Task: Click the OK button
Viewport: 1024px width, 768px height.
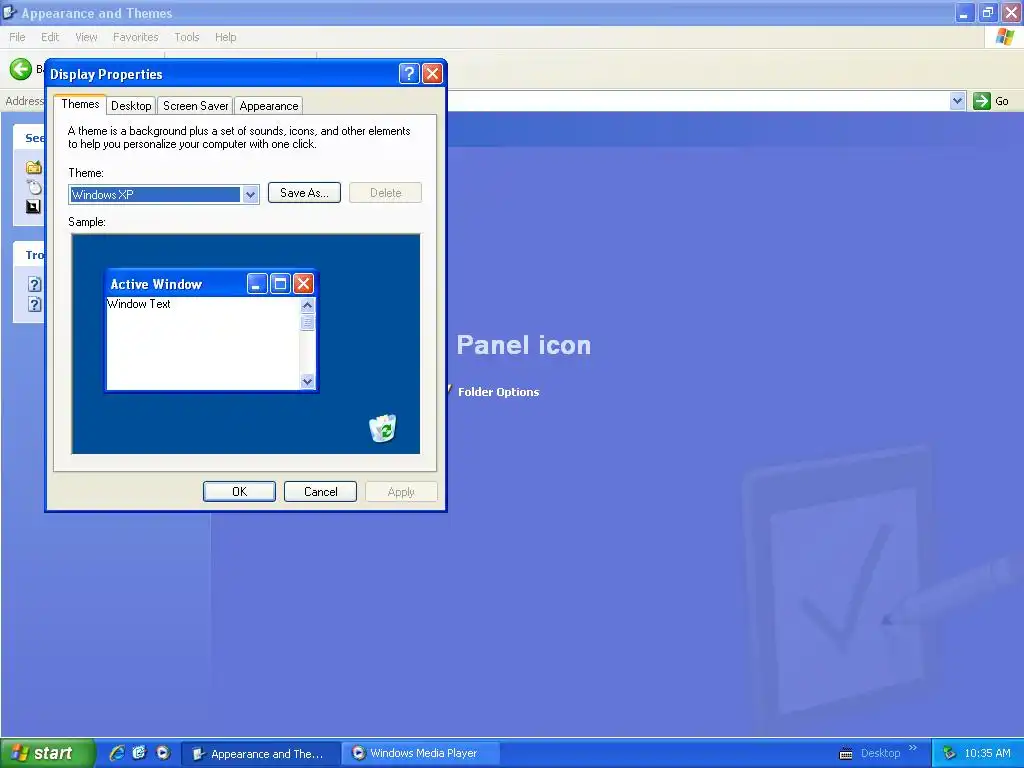Action: click(x=239, y=492)
